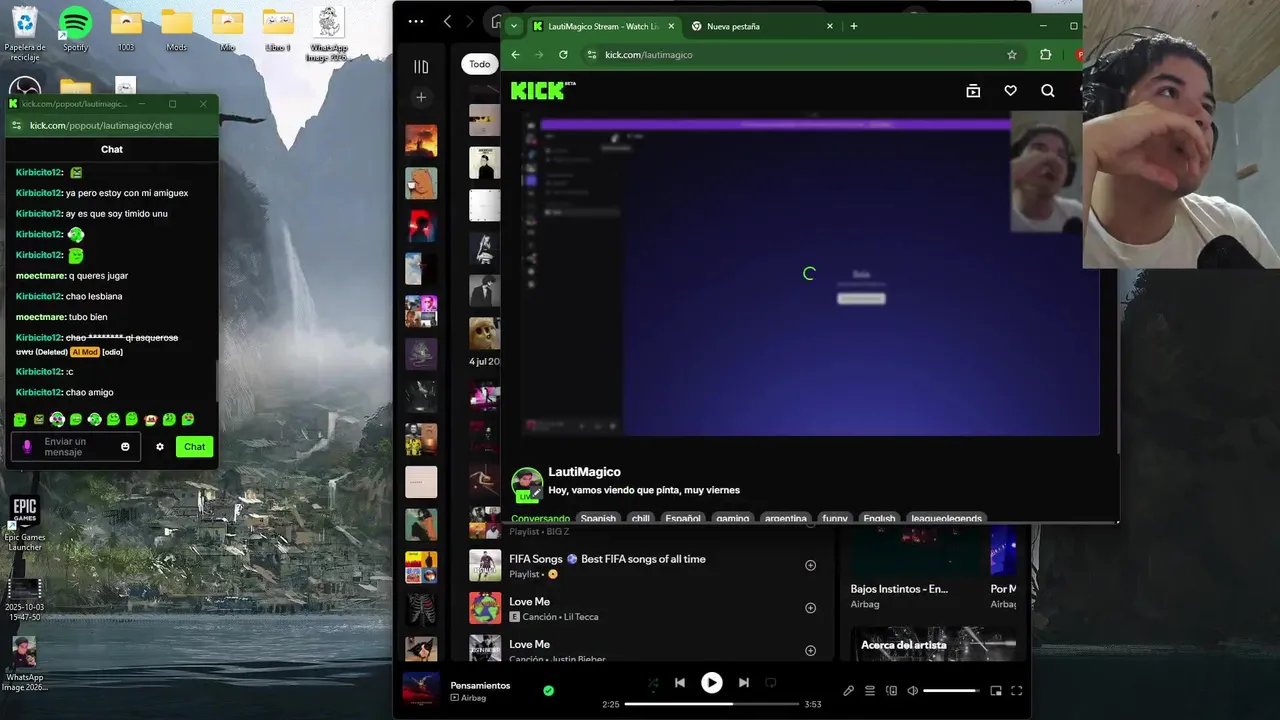Select the argentina tag on Kick stream
This screenshot has height=720, width=1280.
click(785, 518)
